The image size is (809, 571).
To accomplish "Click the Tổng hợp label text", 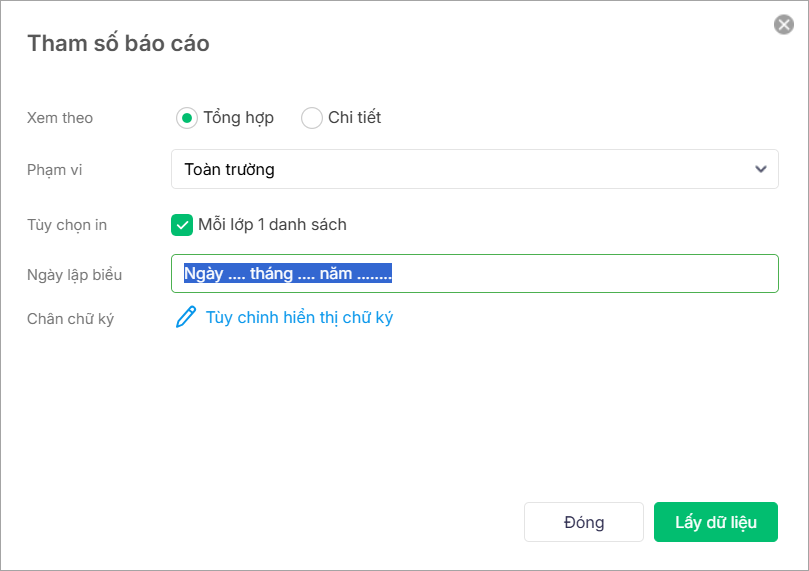I will [238, 118].
